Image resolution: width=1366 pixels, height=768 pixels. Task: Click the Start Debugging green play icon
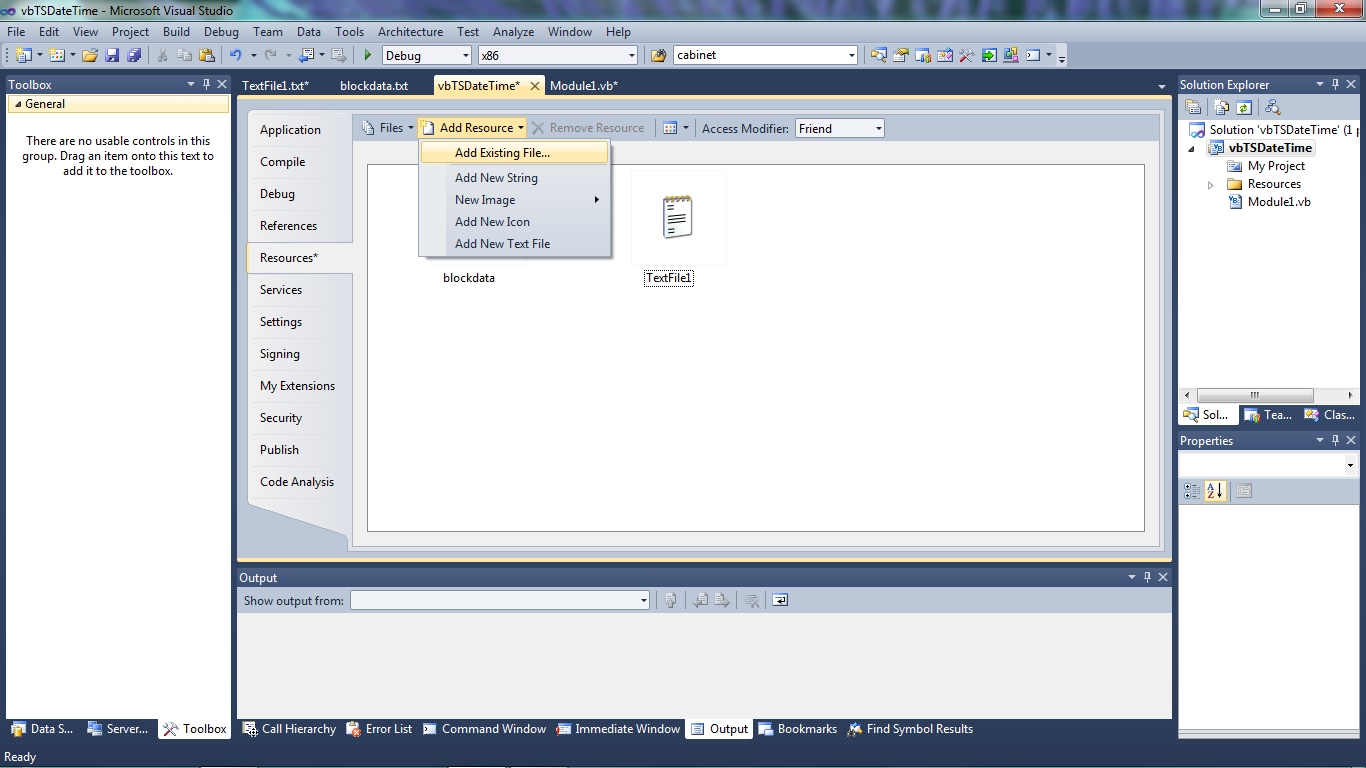tap(368, 56)
